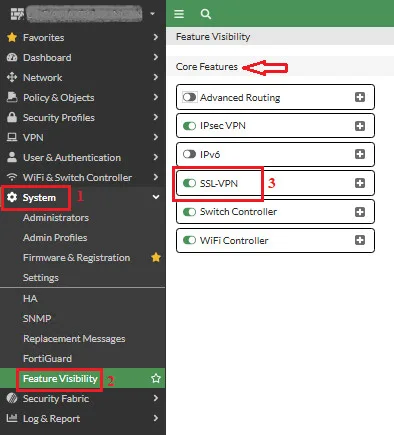This screenshot has height=435, width=394.
Task: Expand the Security Fabric chevron
Action: pyautogui.click(x=156, y=398)
